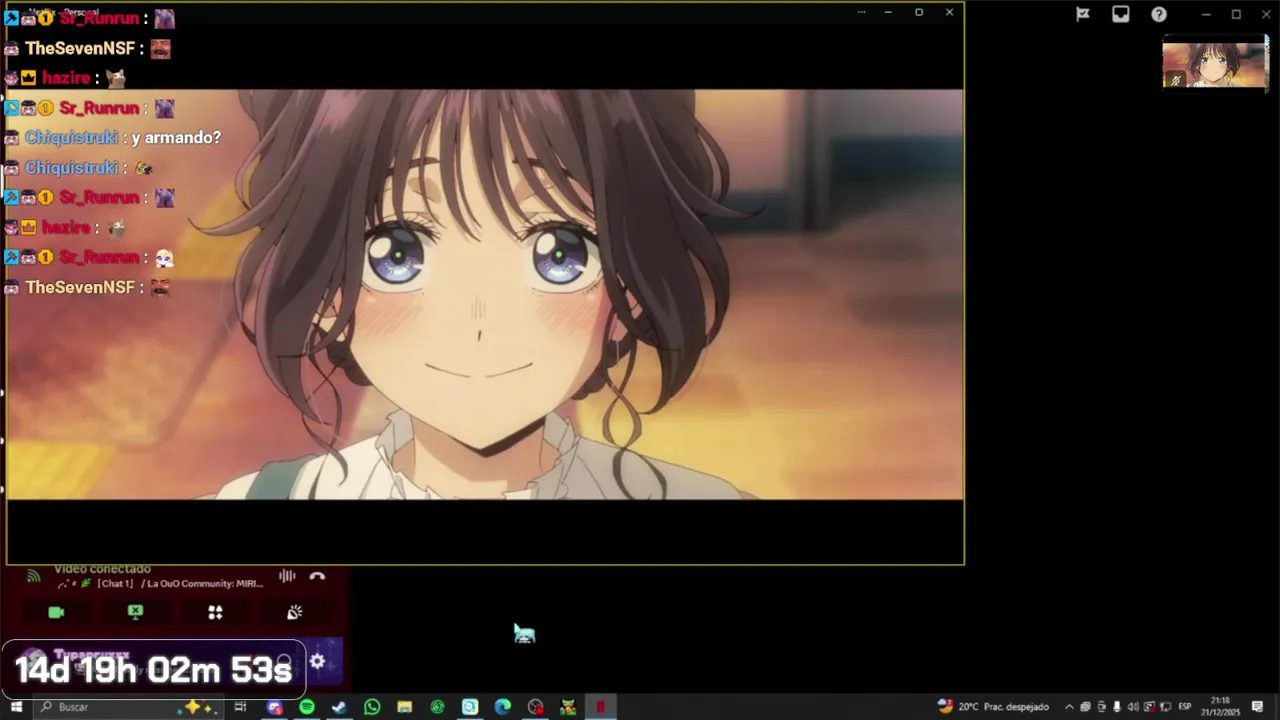Toggle Discord camera with green video icon
Viewport: 1280px width, 720px height.
click(56, 612)
